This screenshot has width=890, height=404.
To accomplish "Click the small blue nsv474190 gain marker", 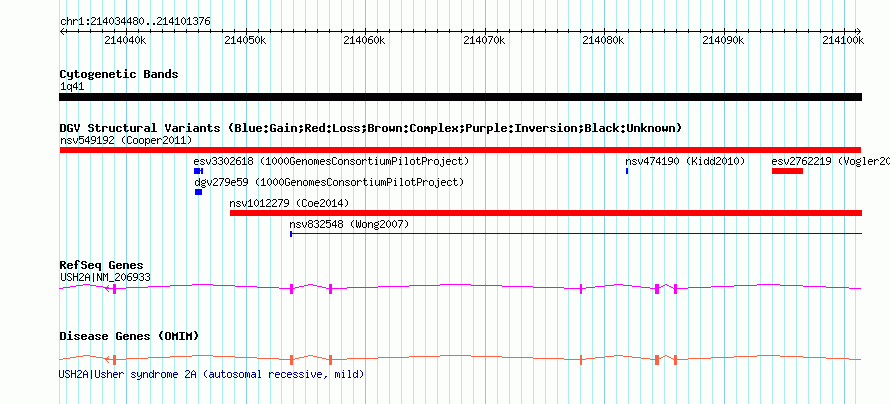I will point(627,171).
